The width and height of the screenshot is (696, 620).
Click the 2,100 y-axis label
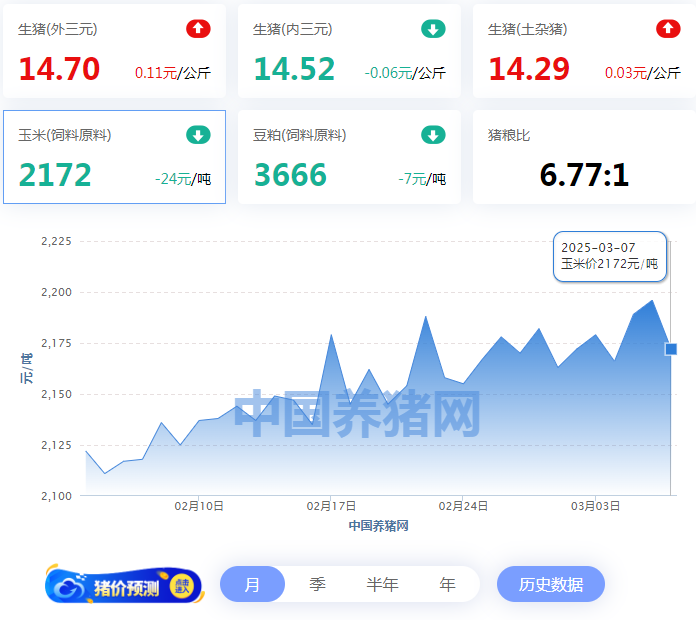click(x=56, y=496)
